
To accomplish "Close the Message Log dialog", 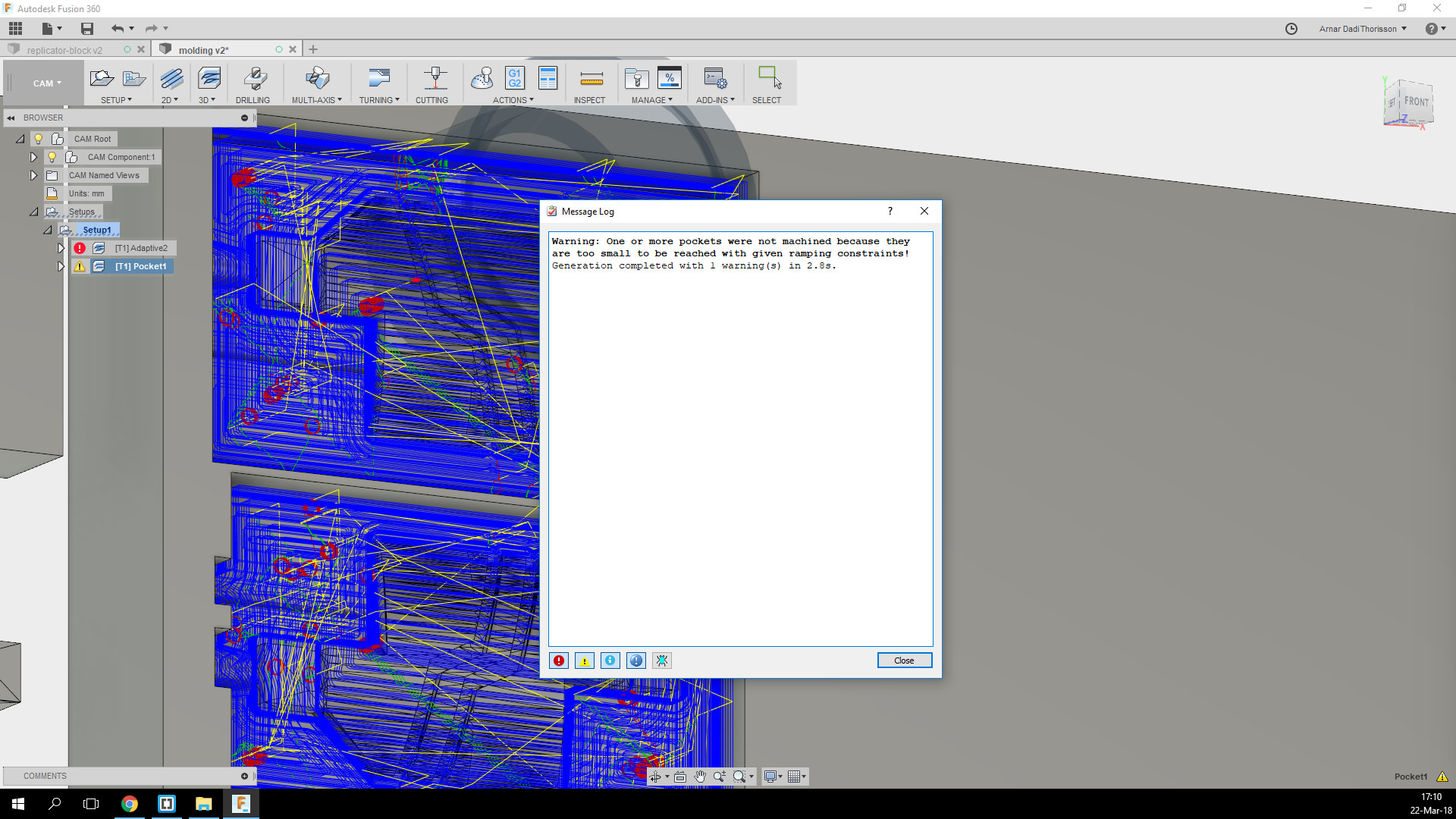I will [904, 661].
